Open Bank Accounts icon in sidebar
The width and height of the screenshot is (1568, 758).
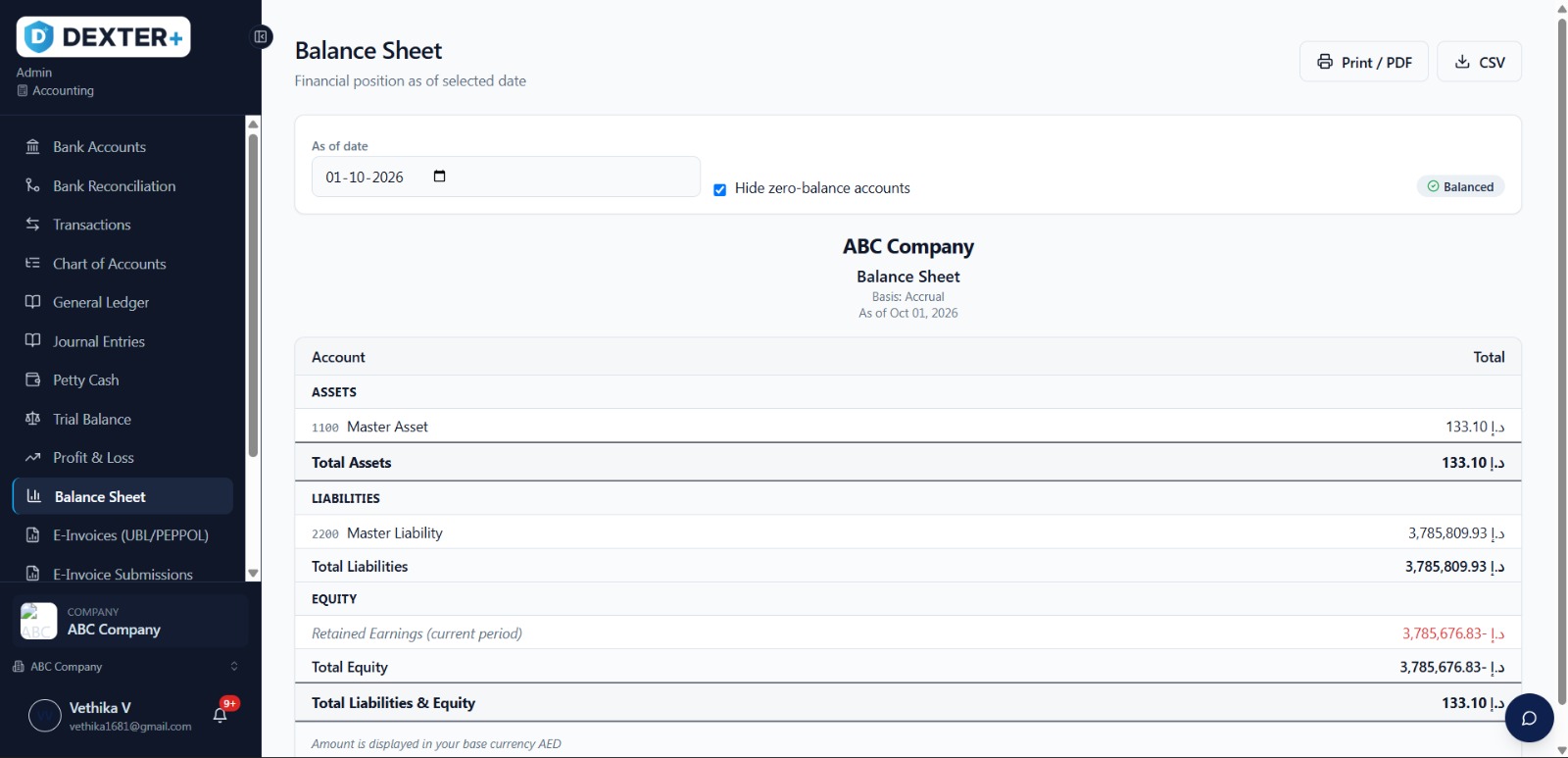[x=33, y=147]
